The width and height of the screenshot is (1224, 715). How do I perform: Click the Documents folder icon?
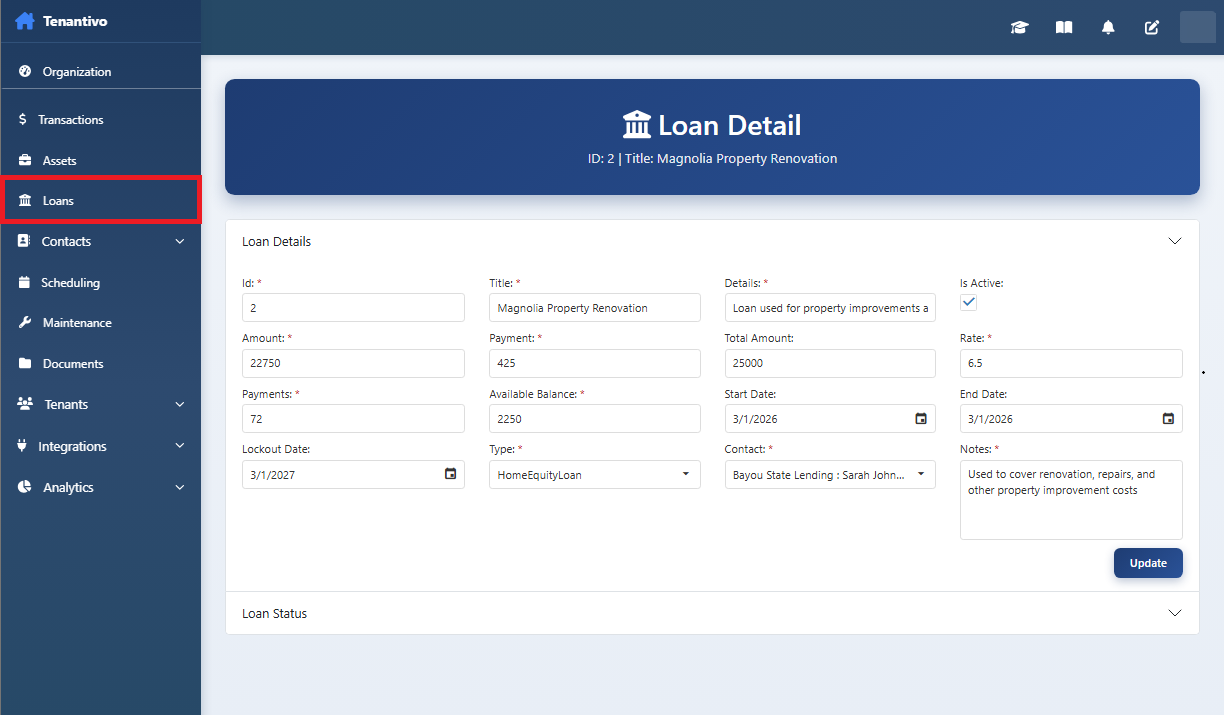[x=25, y=364]
